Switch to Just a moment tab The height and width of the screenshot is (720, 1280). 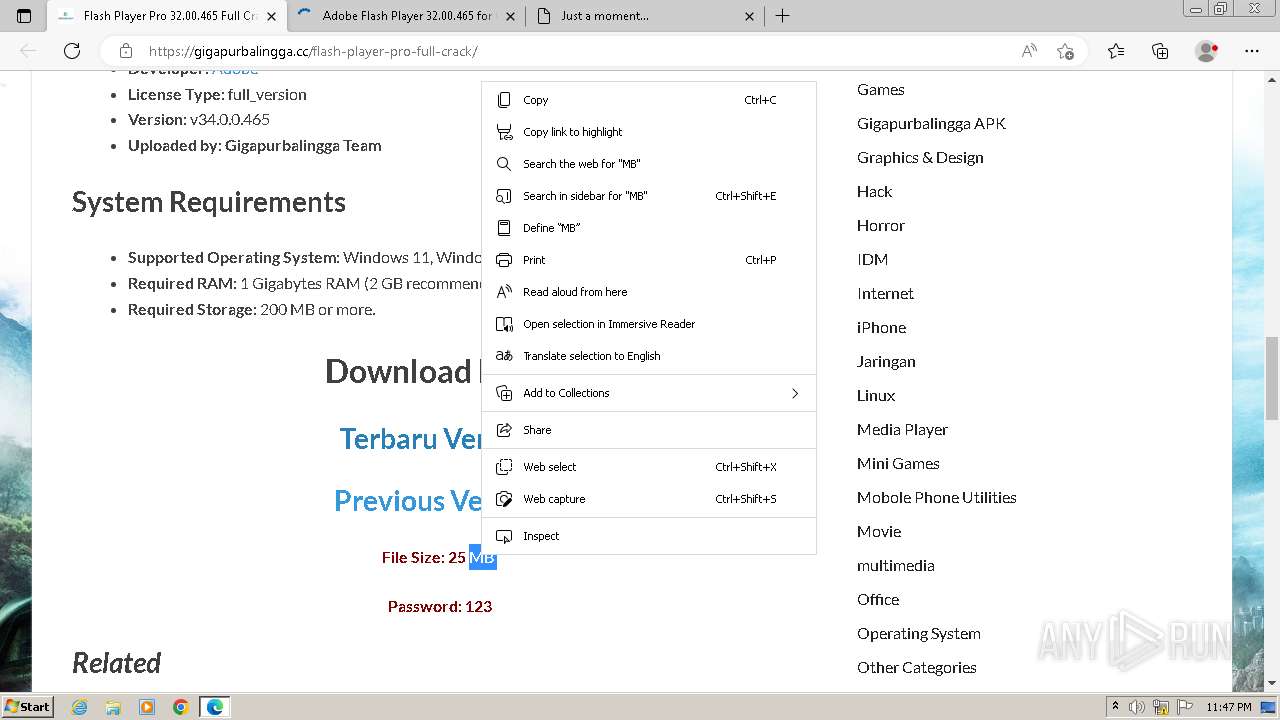pos(647,16)
